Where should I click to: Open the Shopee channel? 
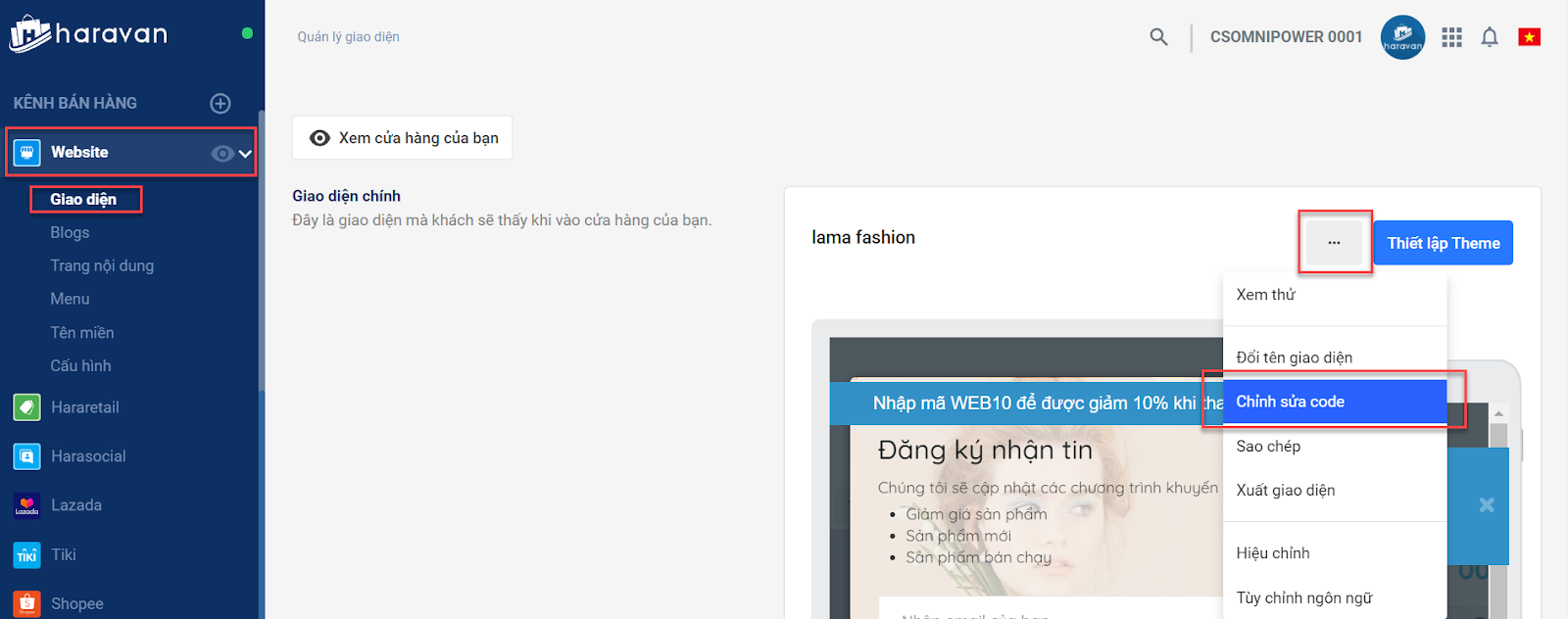click(76, 603)
